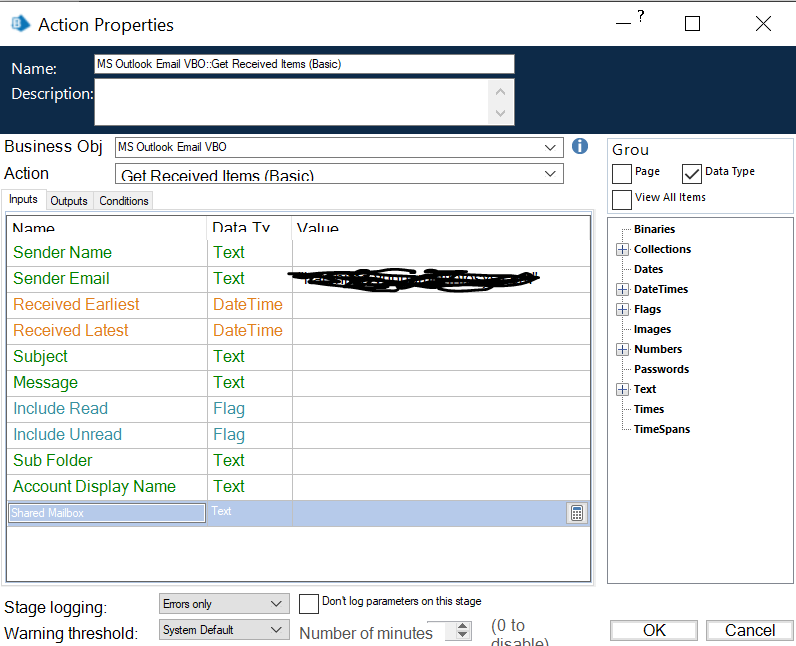
Task: Click the Sub Folder value cell
Action: 441,461
